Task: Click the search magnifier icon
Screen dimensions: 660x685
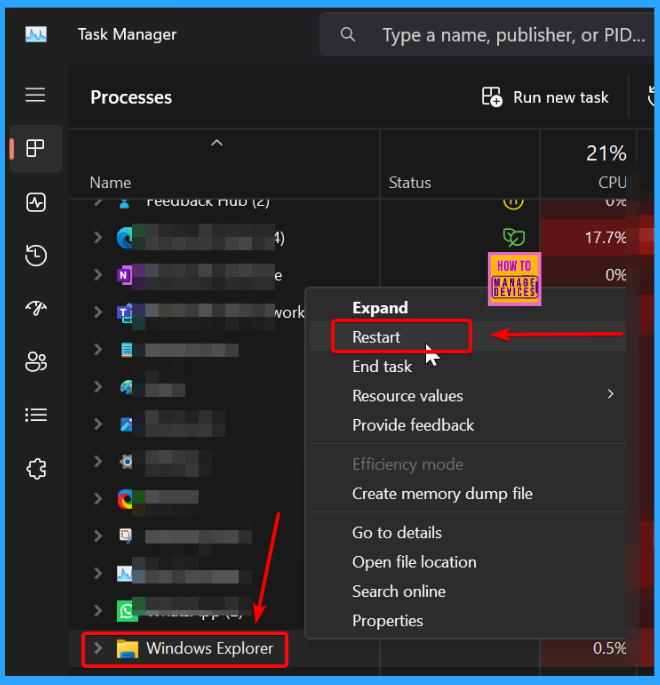Action: [348, 34]
